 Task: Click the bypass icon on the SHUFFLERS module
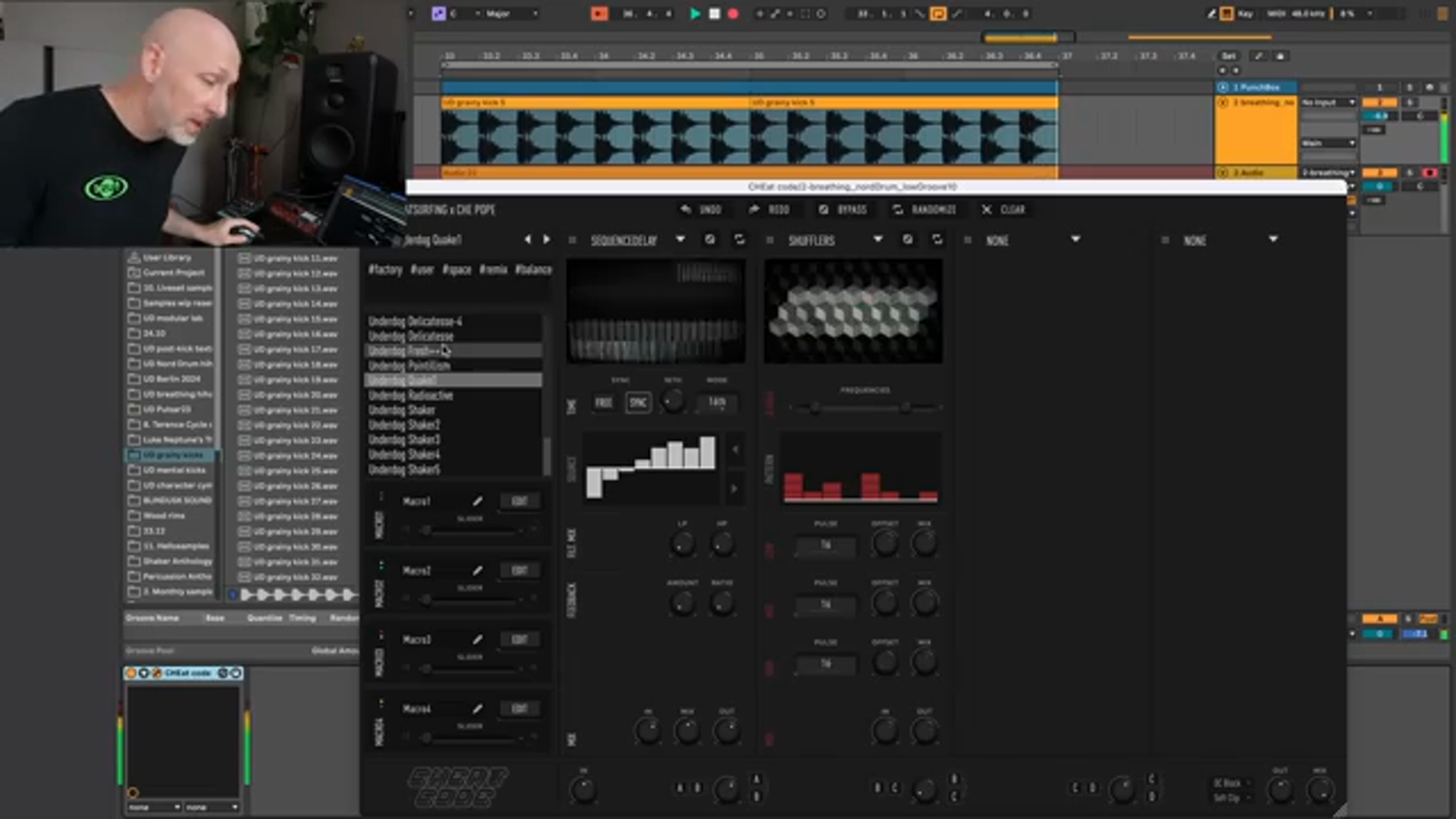click(x=907, y=240)
